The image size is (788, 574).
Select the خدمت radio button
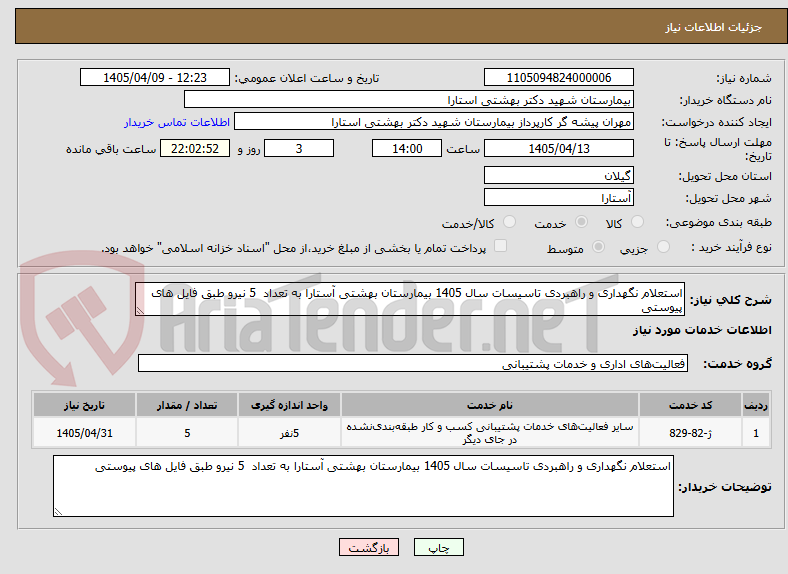581,222
